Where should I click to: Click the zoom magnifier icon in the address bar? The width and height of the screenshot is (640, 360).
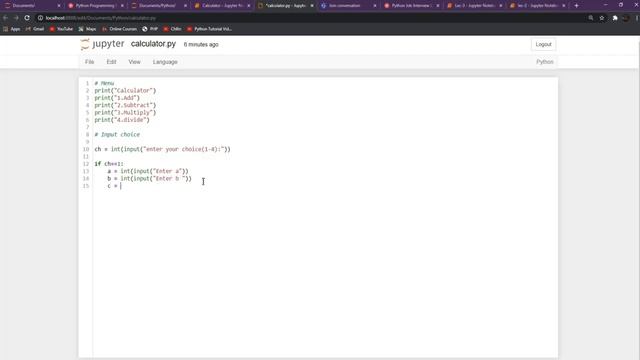pyautogui.click(x=591, y=18)
